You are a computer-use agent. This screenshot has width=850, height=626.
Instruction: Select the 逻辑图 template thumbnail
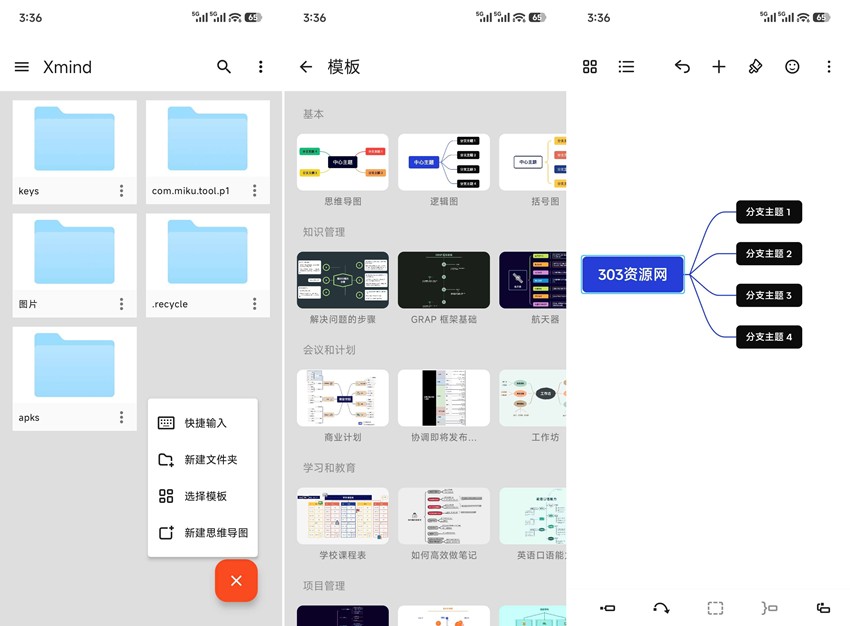(443, 163)
